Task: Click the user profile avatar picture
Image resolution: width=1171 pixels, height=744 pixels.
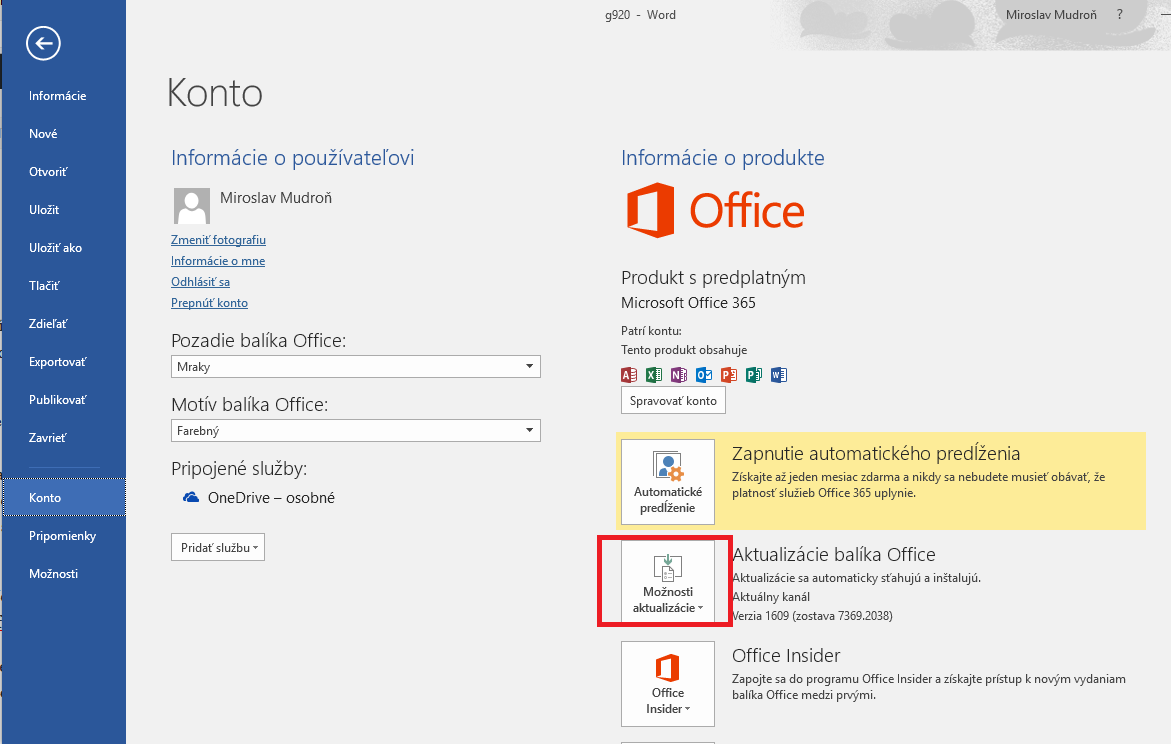Action: click(x=192, y=205)
